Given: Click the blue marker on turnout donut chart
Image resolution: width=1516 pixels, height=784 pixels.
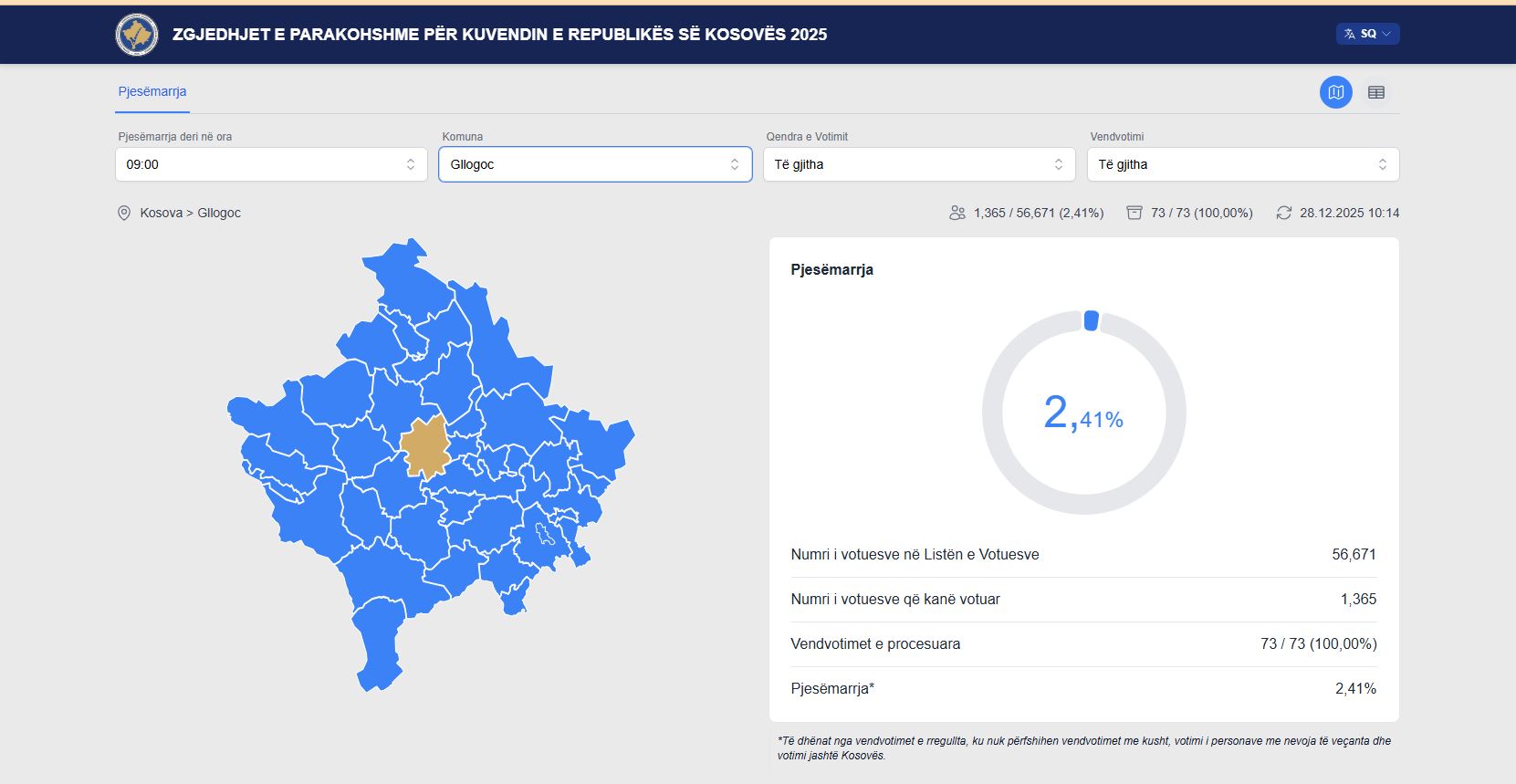Looking at the screenshot, I should pos(1091,320).
